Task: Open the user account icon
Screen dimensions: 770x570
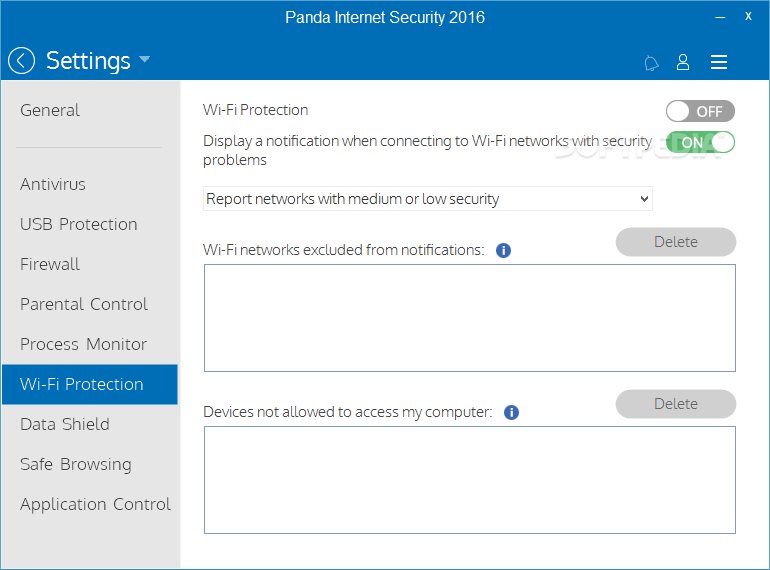Action: coord(683,62)
